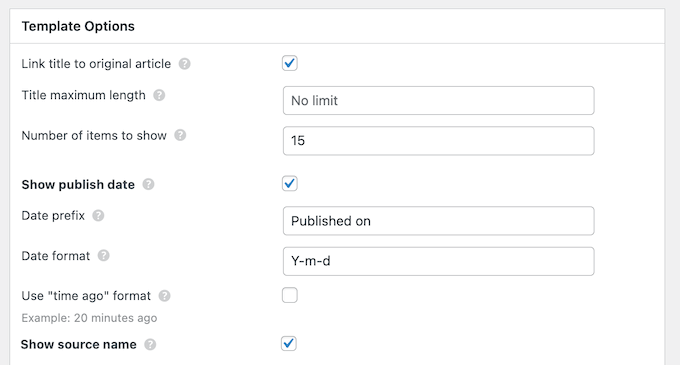Select the Use "time ago" format label

86,296
